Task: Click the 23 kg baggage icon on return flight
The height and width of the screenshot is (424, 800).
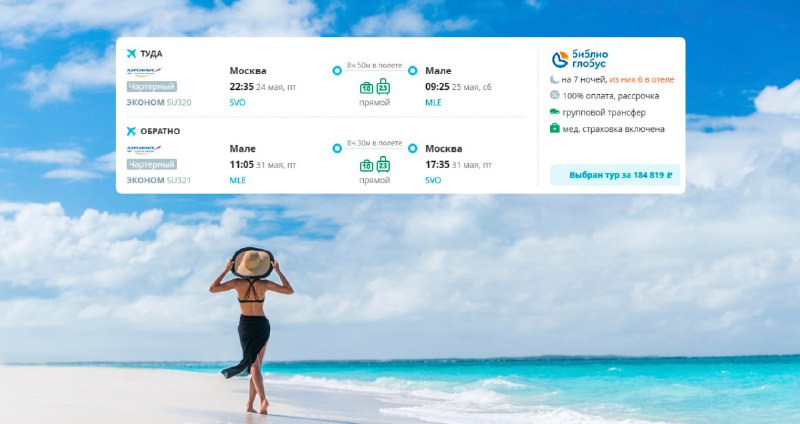Action: 383,164
